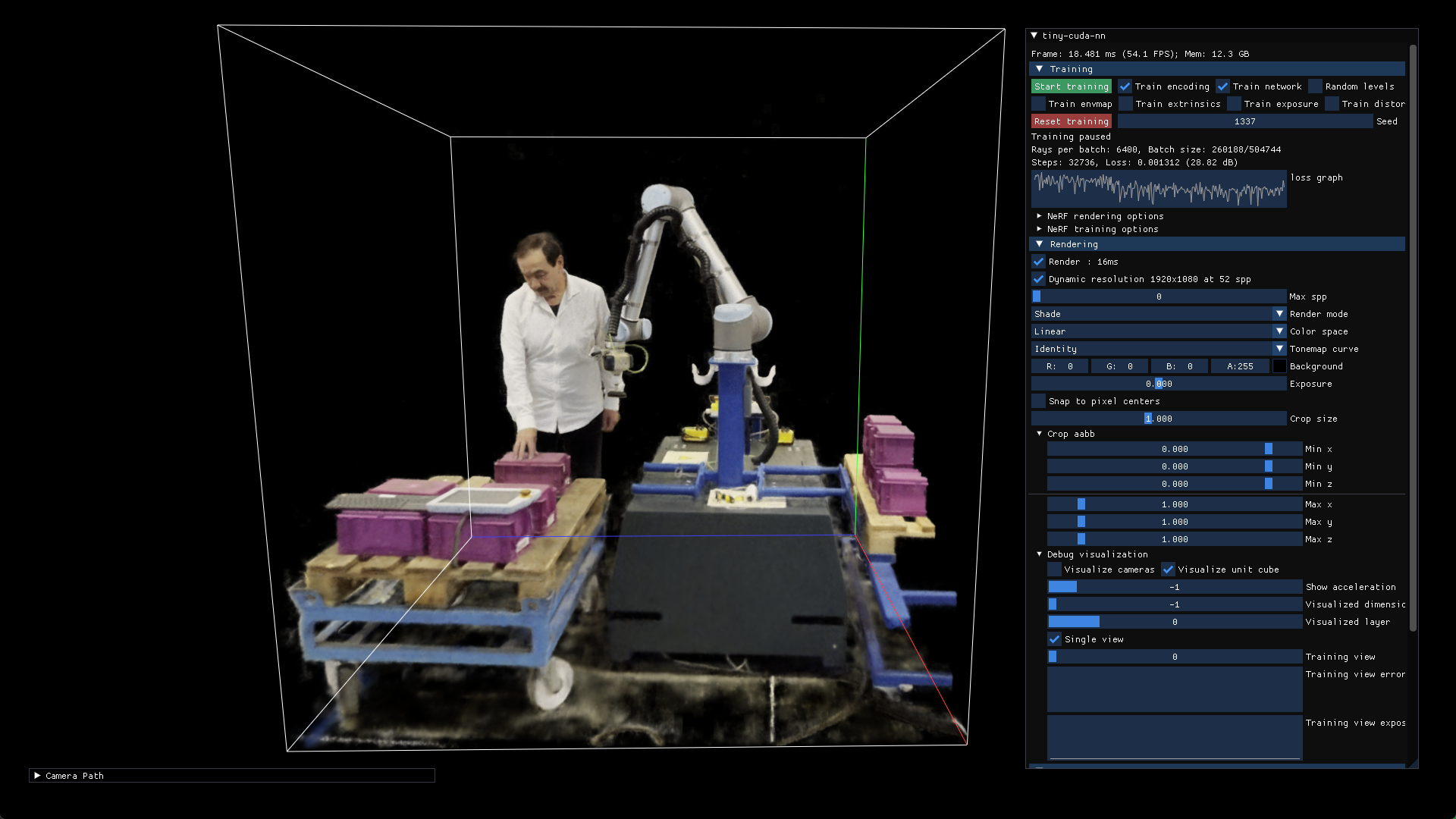Disable Dynamic resolution rendering
Image resolution: width=1456 pixels, height=819 pixels.
click(1039, 279)
